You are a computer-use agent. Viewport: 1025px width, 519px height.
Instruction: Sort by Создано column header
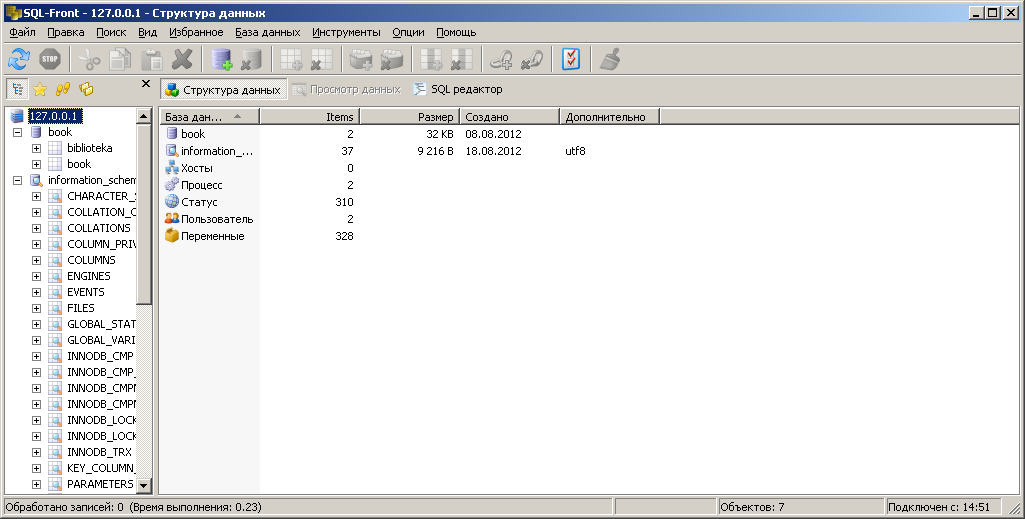point(510,117)
